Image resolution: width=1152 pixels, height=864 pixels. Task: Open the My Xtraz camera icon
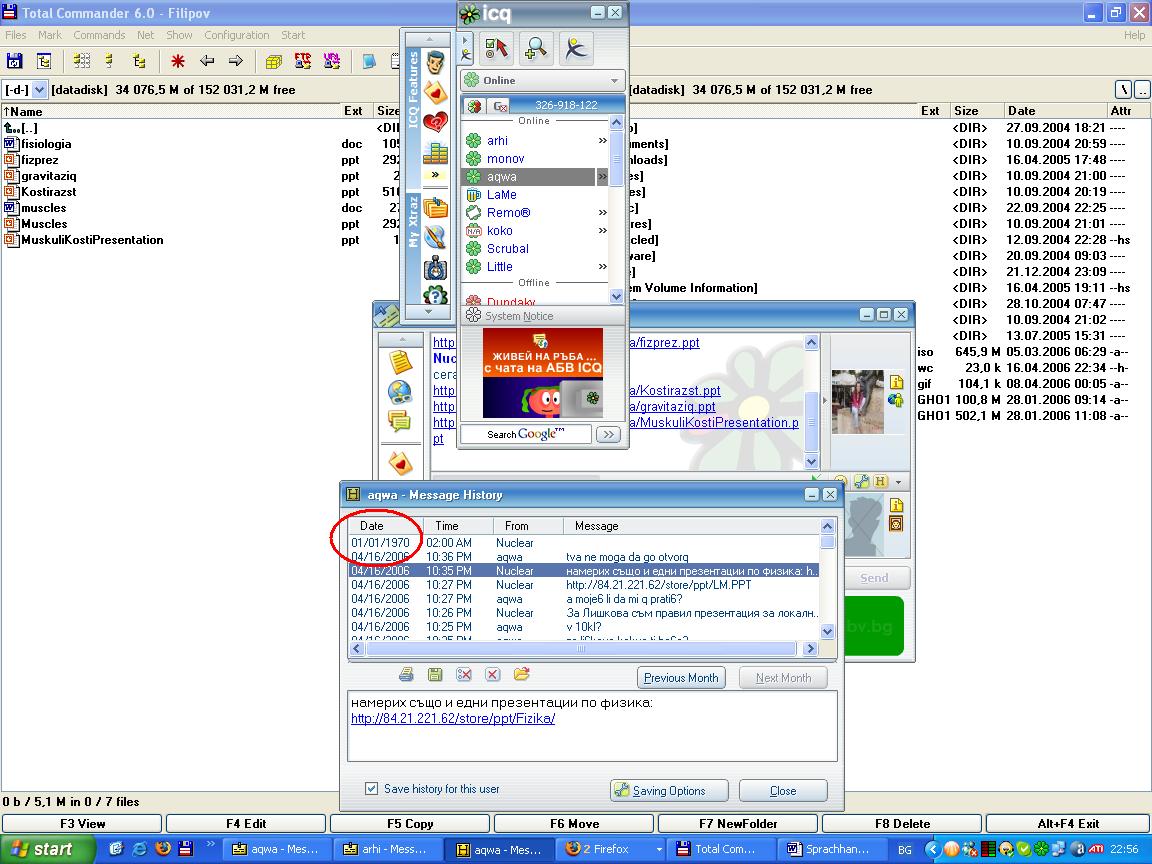[435, 267]
